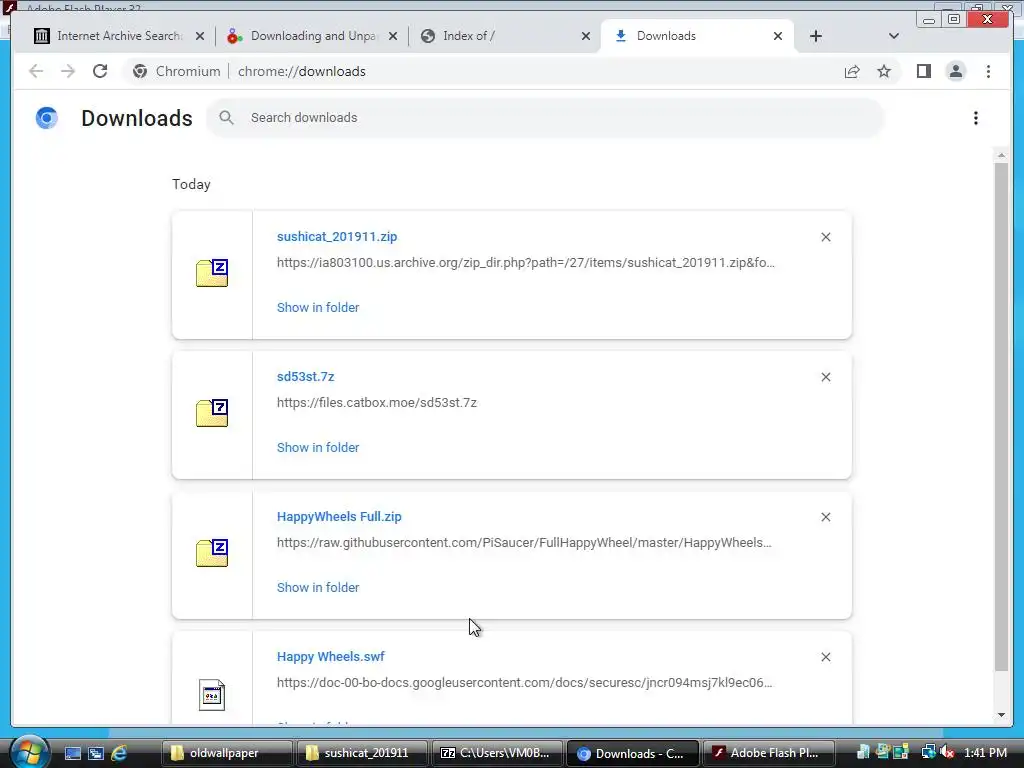Screen dimensions: 1024x768
Task: Click the 1:41 PM taskbar clock
Action: [985, 753]
